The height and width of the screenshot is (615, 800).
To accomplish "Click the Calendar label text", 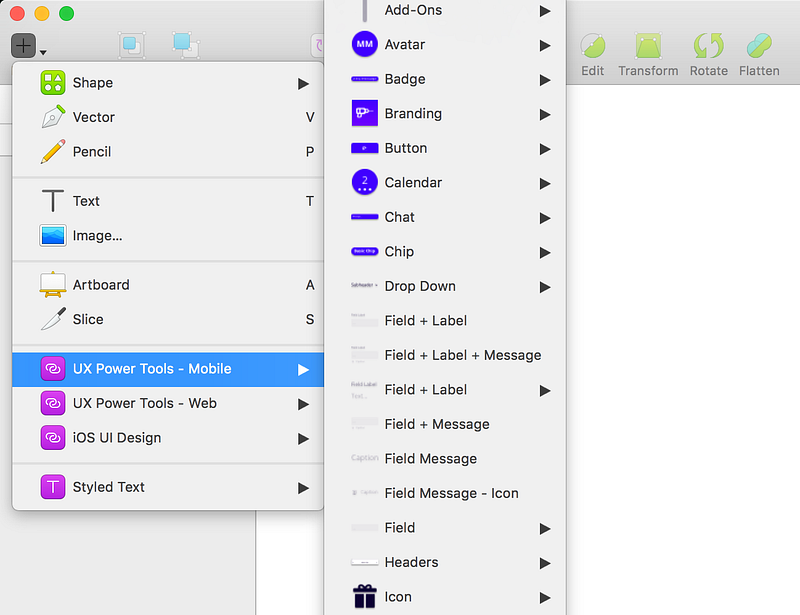I will coord(413,182).
